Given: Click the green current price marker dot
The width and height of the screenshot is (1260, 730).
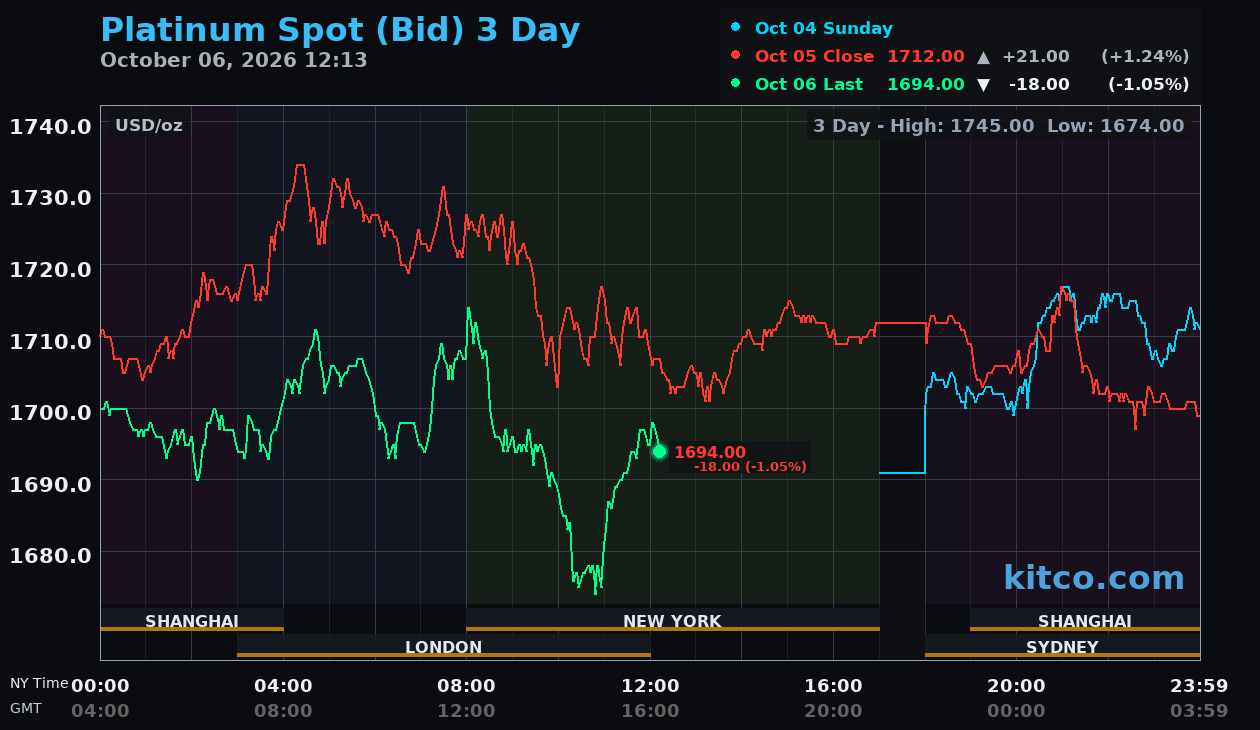Looking at the screenshot, I should [x=659, y=451].
